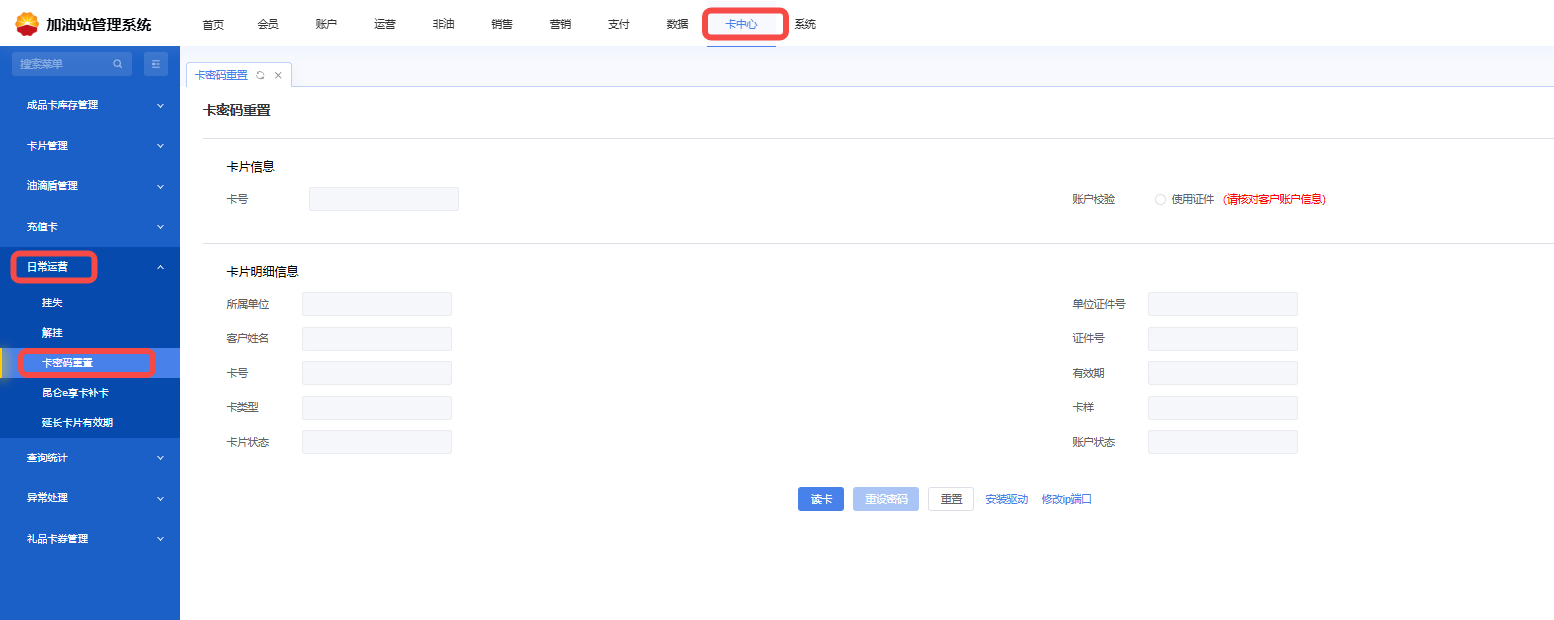Open the 会员 top menu
This screenshot has width=1554, height=620.
coord(268,24)
